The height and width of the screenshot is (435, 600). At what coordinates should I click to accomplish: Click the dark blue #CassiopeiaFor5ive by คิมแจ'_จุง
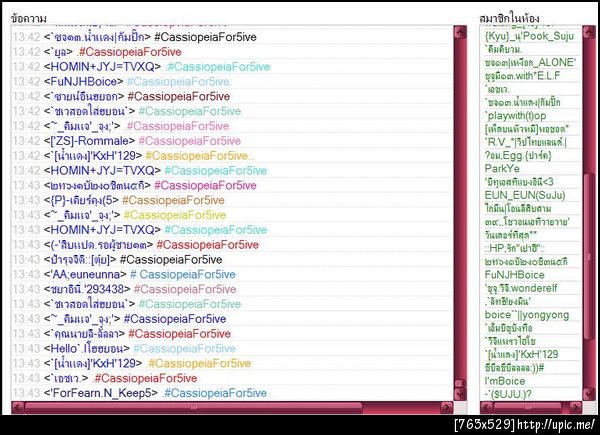tap(175, 319)
